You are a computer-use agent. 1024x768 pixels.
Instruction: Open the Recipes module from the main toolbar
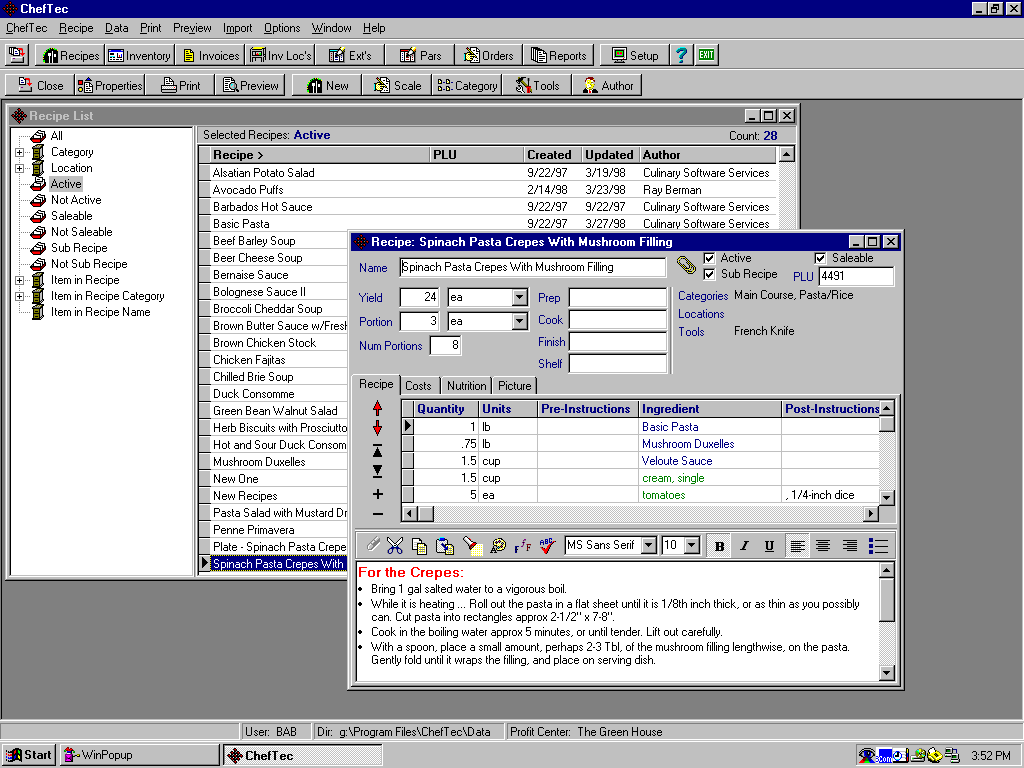[x=71, y=56]
